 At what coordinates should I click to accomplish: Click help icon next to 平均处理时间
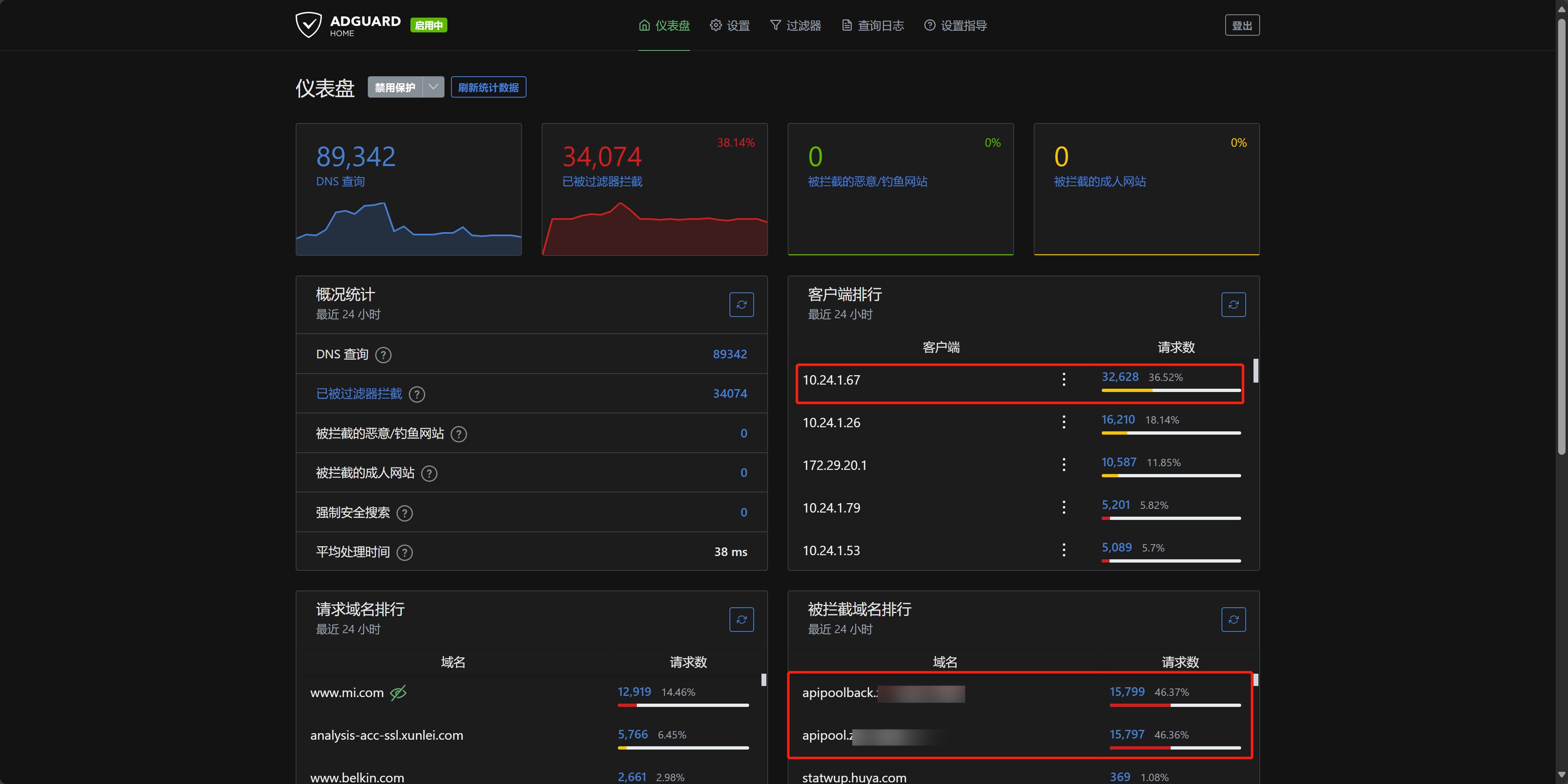404,553
